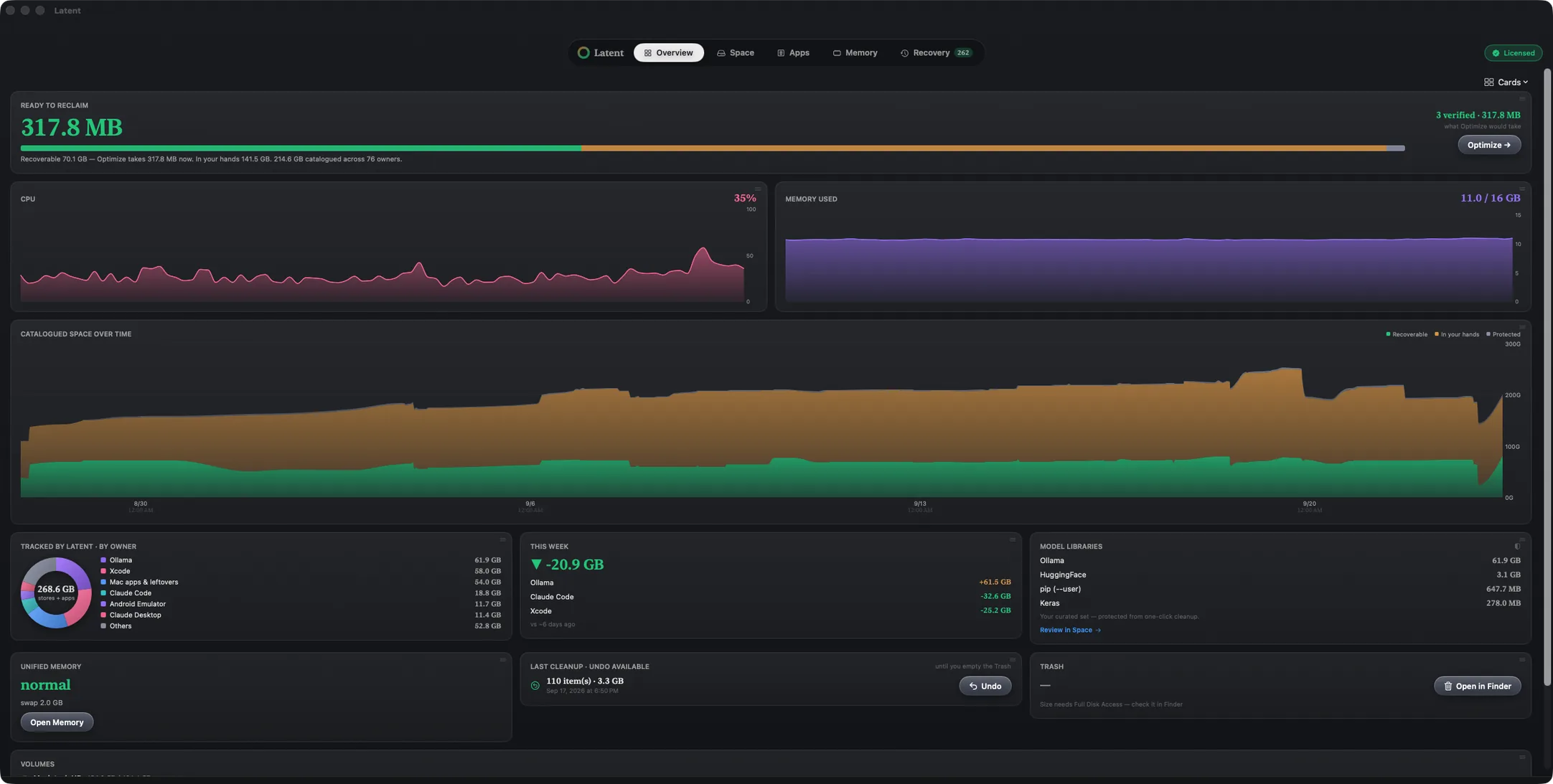Image resolution: width=1553 pixels, height=784 pixels.
Task: Click the clock icon beside 110 item(s)
Action: [535, 686]
